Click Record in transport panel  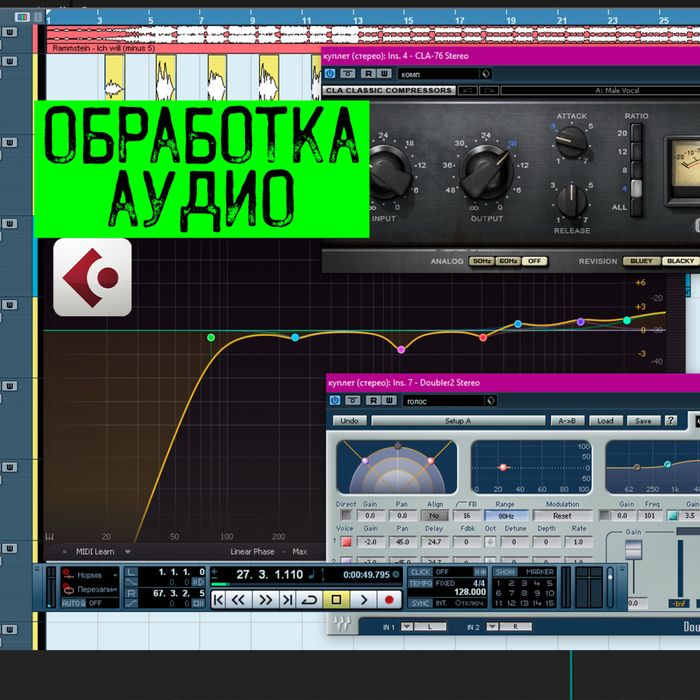pos(389,600)
